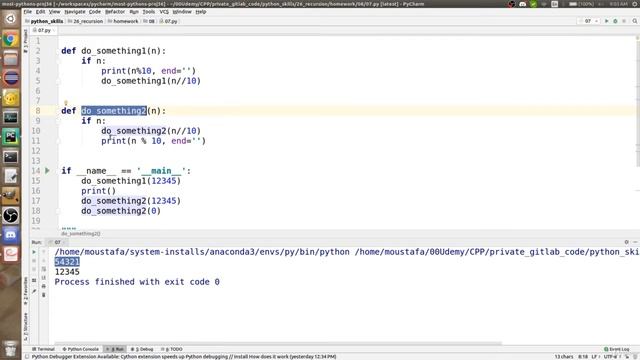Click the 12345 output line in console
640x360 pixels.
pyautogui.click(x=67, y=272)
